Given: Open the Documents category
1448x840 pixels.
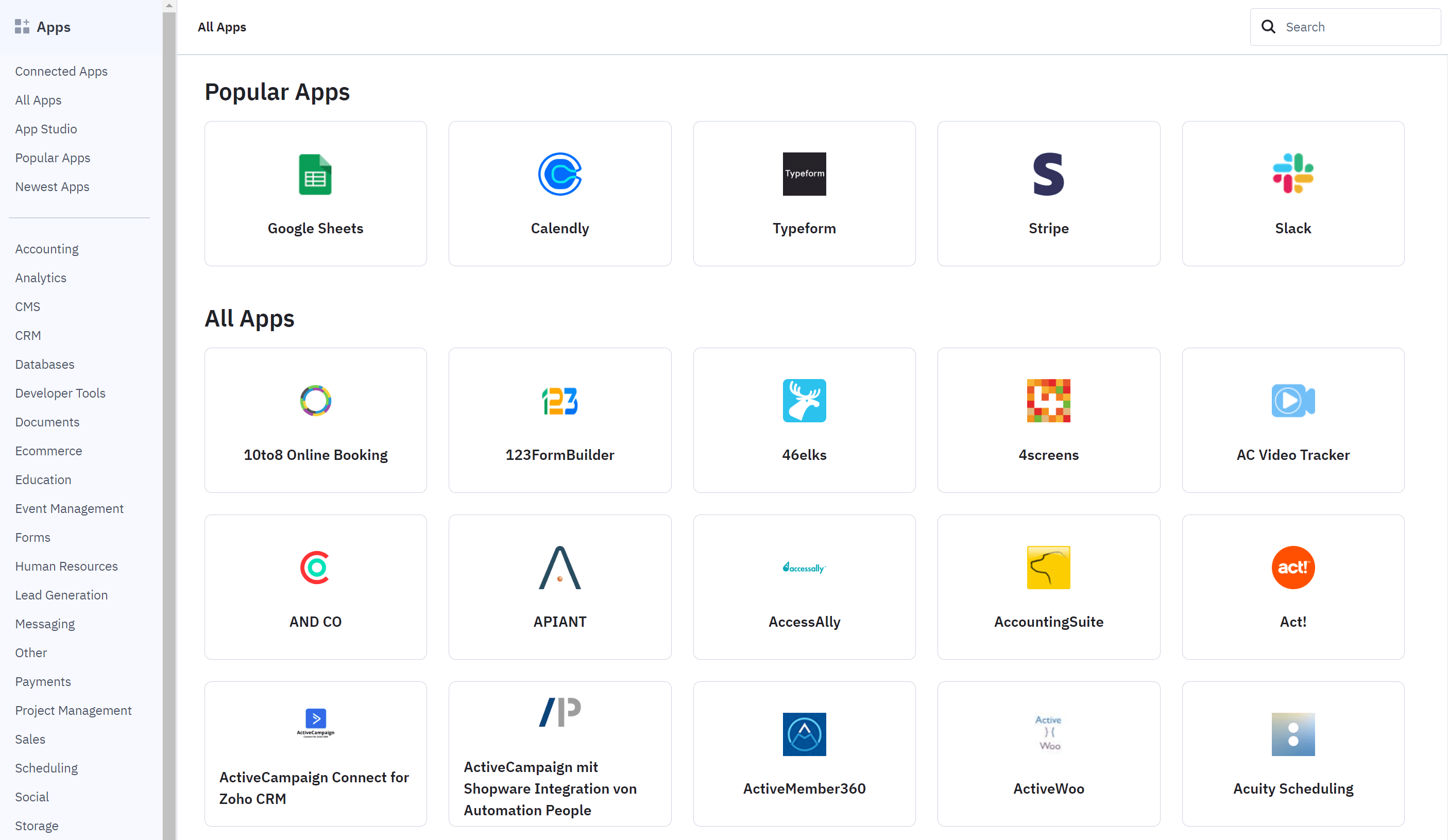Looking at the screenshot, I should (47, 422).
